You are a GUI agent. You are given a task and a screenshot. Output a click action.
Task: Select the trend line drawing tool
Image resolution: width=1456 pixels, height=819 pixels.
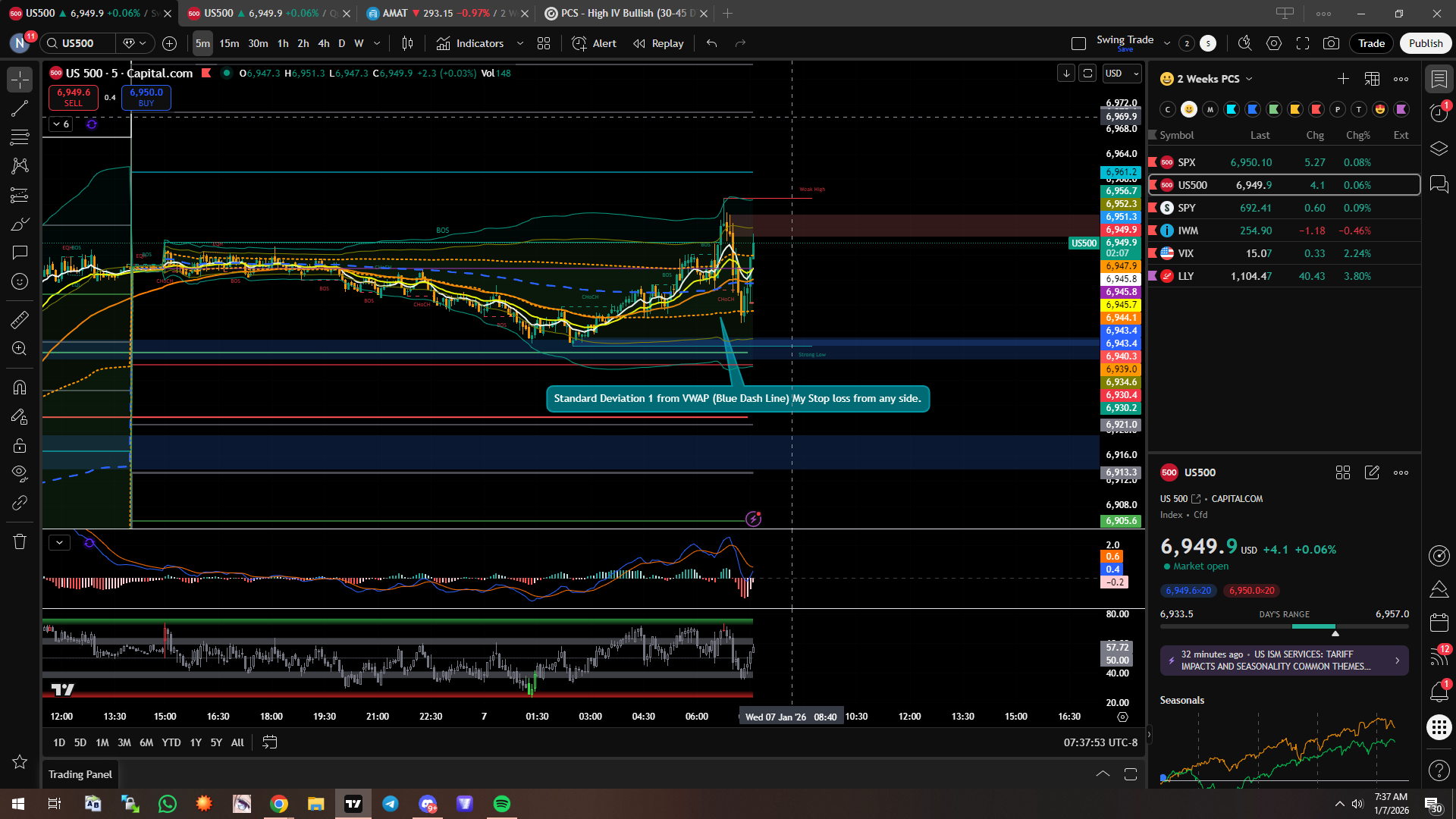click(x=20, y=108)
